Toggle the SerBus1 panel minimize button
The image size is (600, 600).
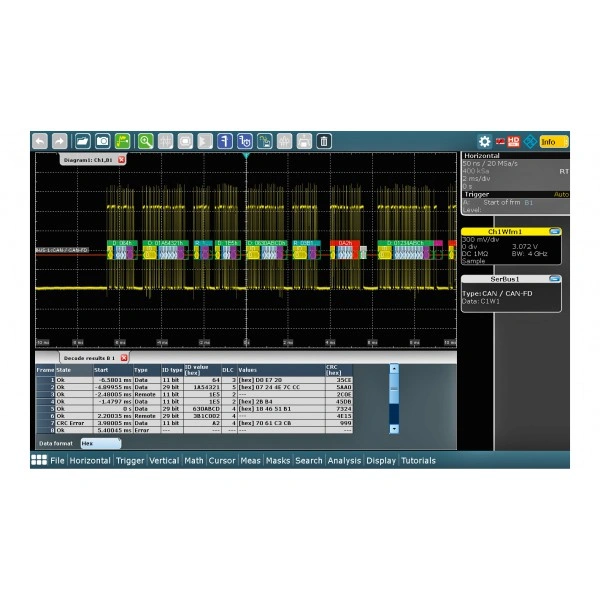[554, 279]
